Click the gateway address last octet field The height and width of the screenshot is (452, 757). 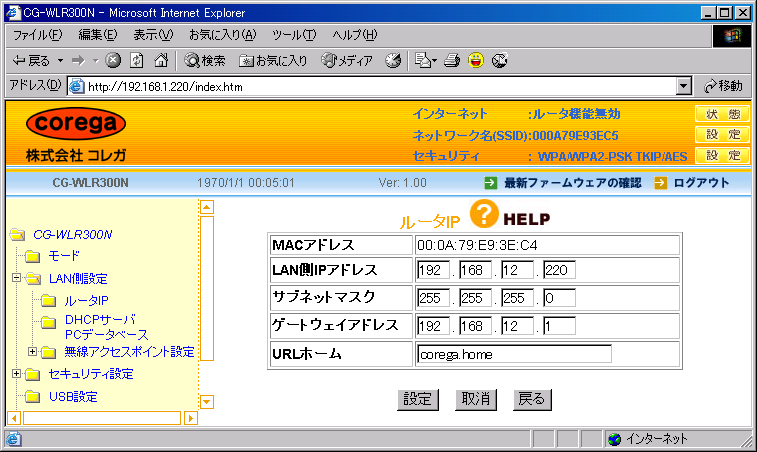pyautogui.click(x=559, y=326)
